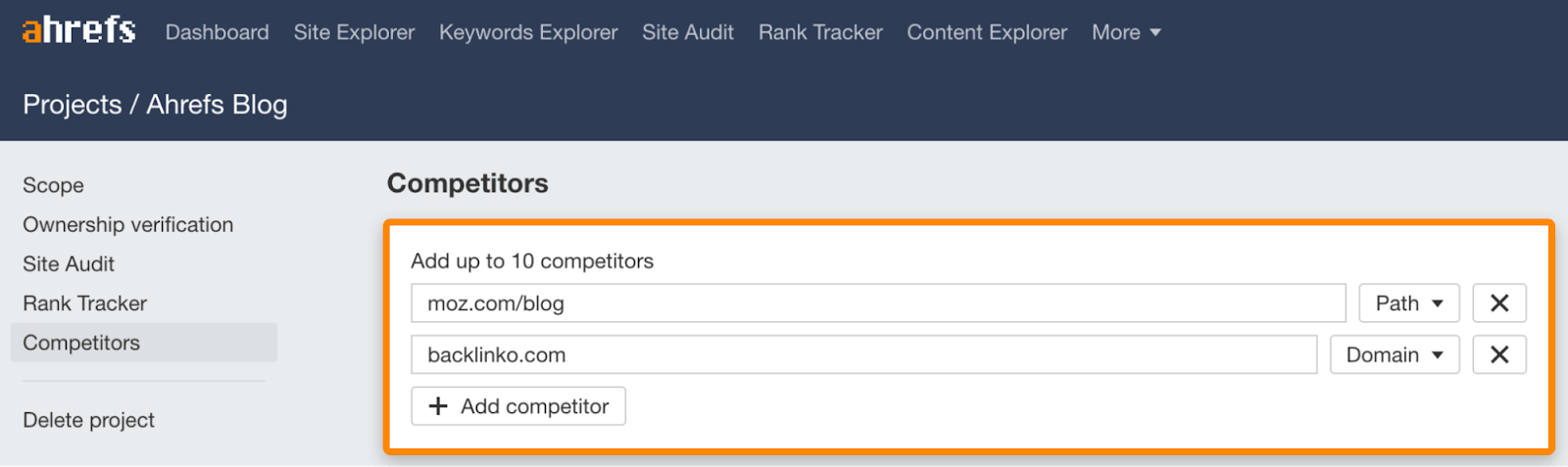This screenshot has width=1568, height=467.
Task: Remove the backlinko.com competitor
Action: click(x=1498, y=355)
